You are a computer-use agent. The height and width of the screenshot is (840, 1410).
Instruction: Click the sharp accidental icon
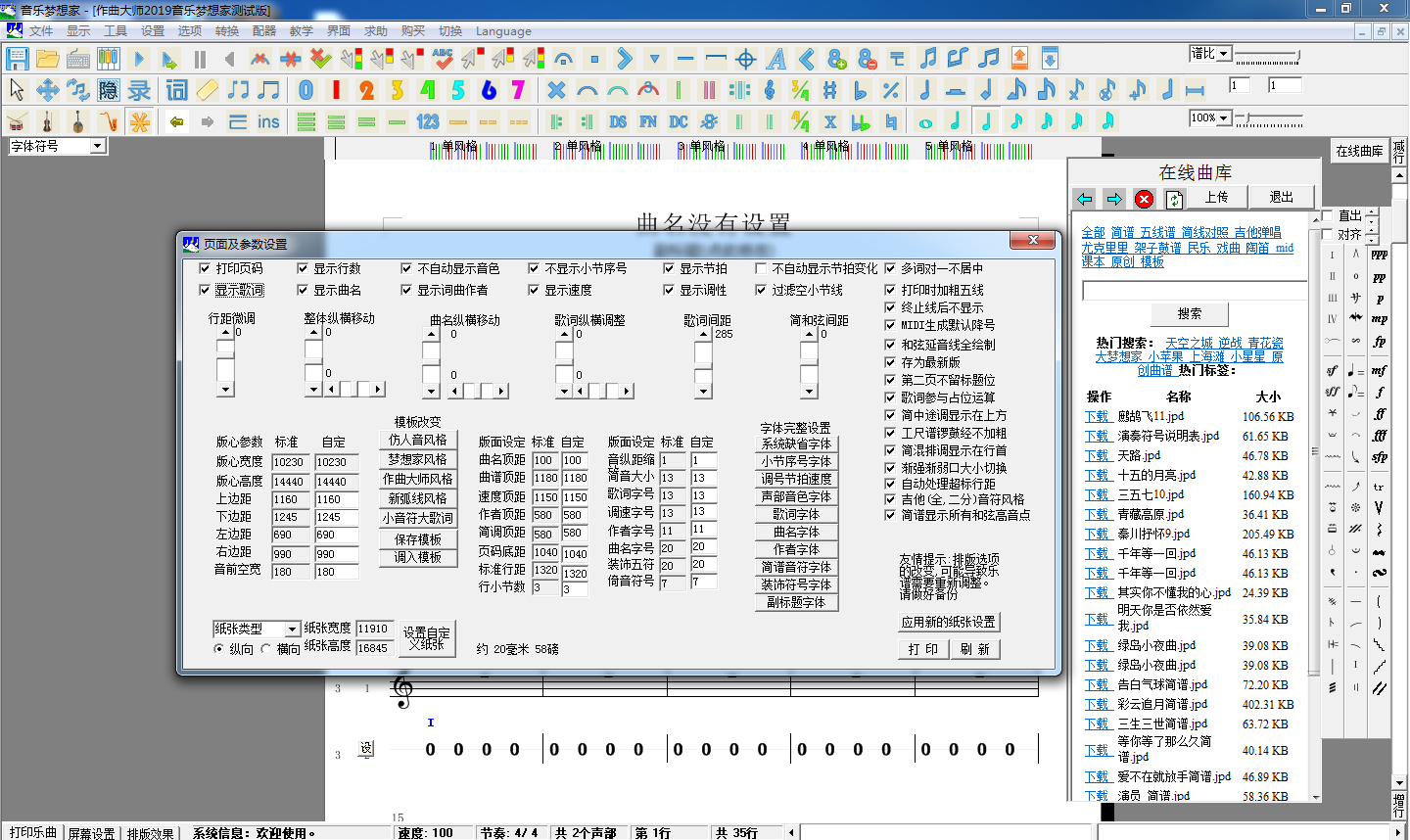[830, 90]
